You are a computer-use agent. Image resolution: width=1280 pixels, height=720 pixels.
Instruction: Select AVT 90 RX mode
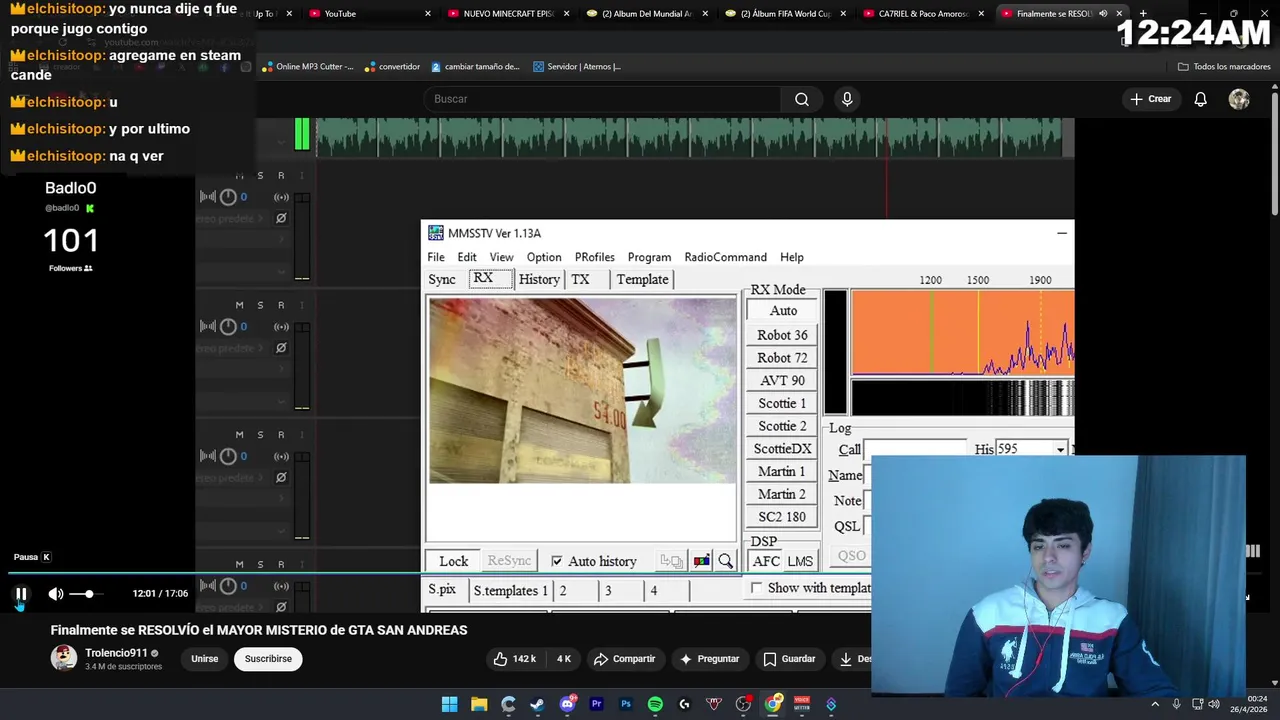pos(782,381)
